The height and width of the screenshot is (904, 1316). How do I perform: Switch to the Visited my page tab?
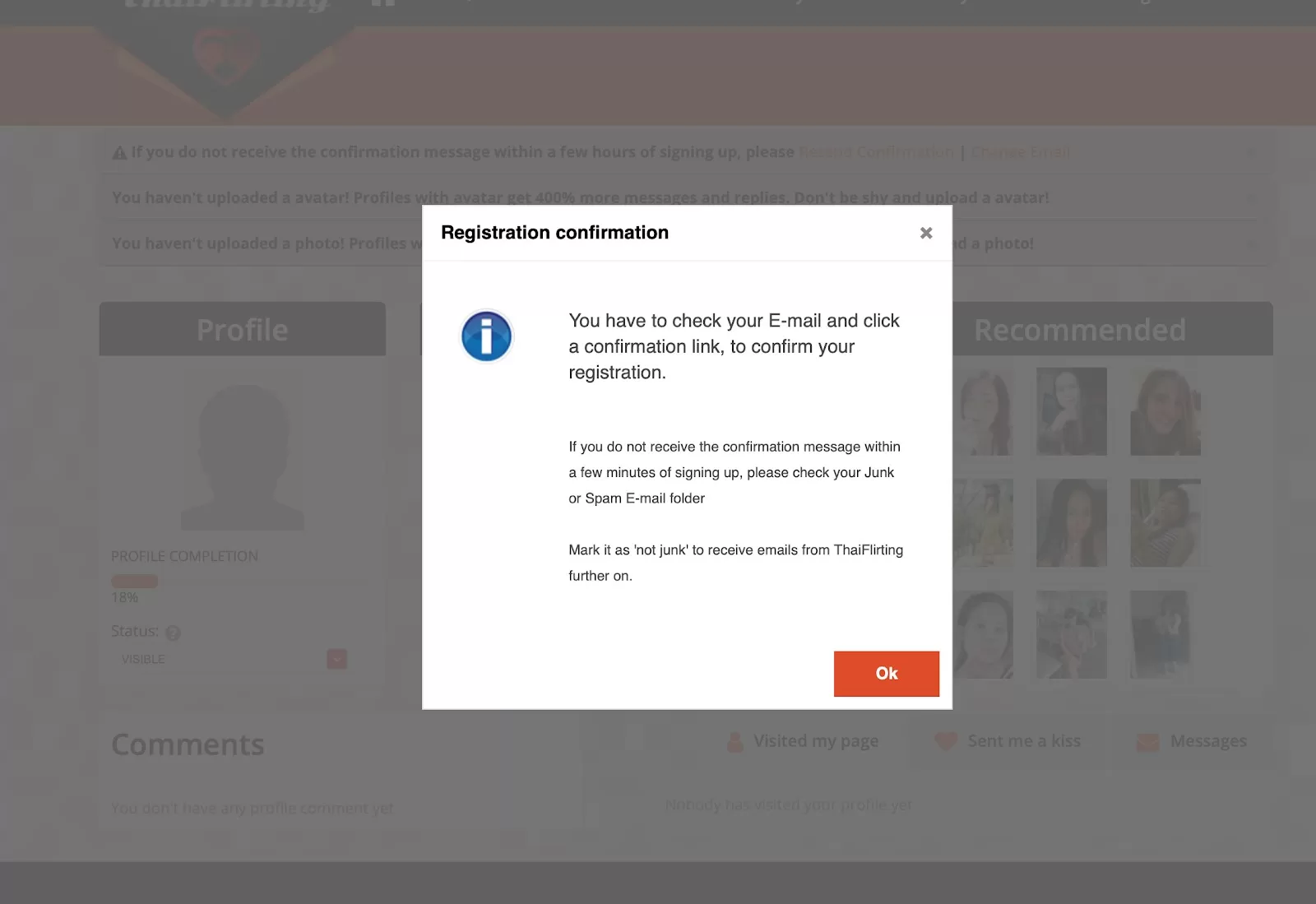(815, 741)
